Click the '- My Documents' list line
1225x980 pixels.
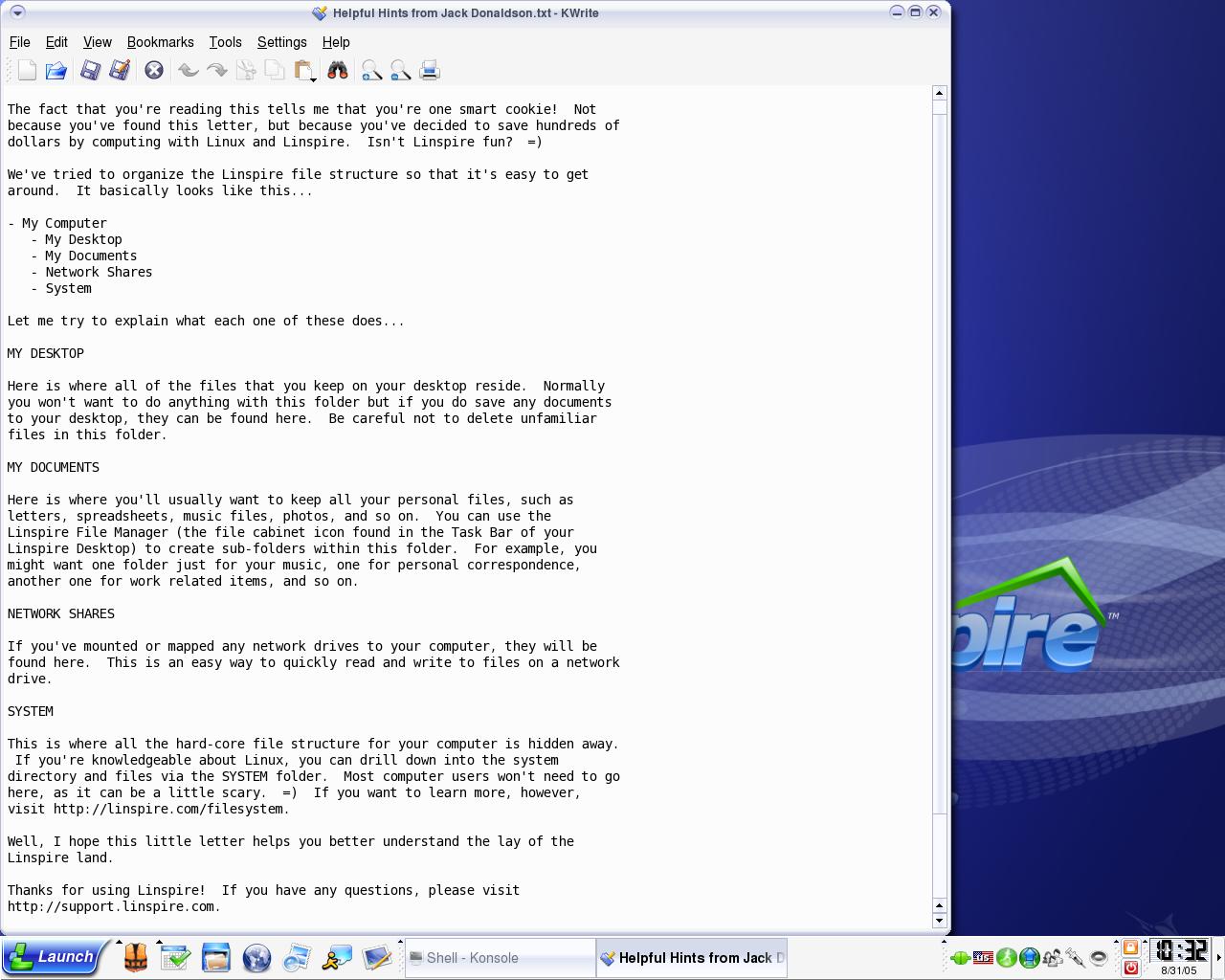pyautogui.click(x=84, y=256)
